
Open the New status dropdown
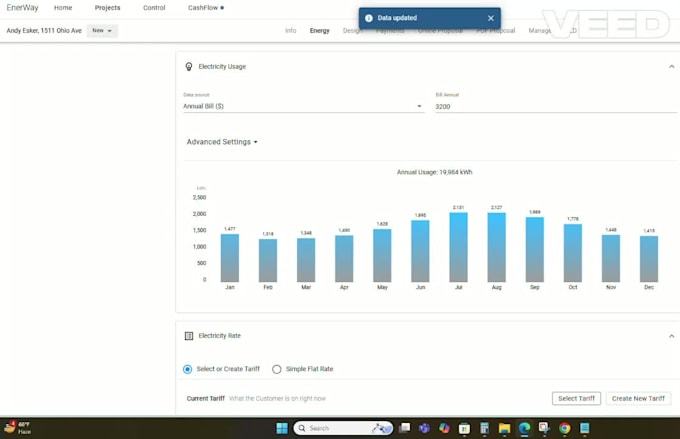click(x=102, y=31)
